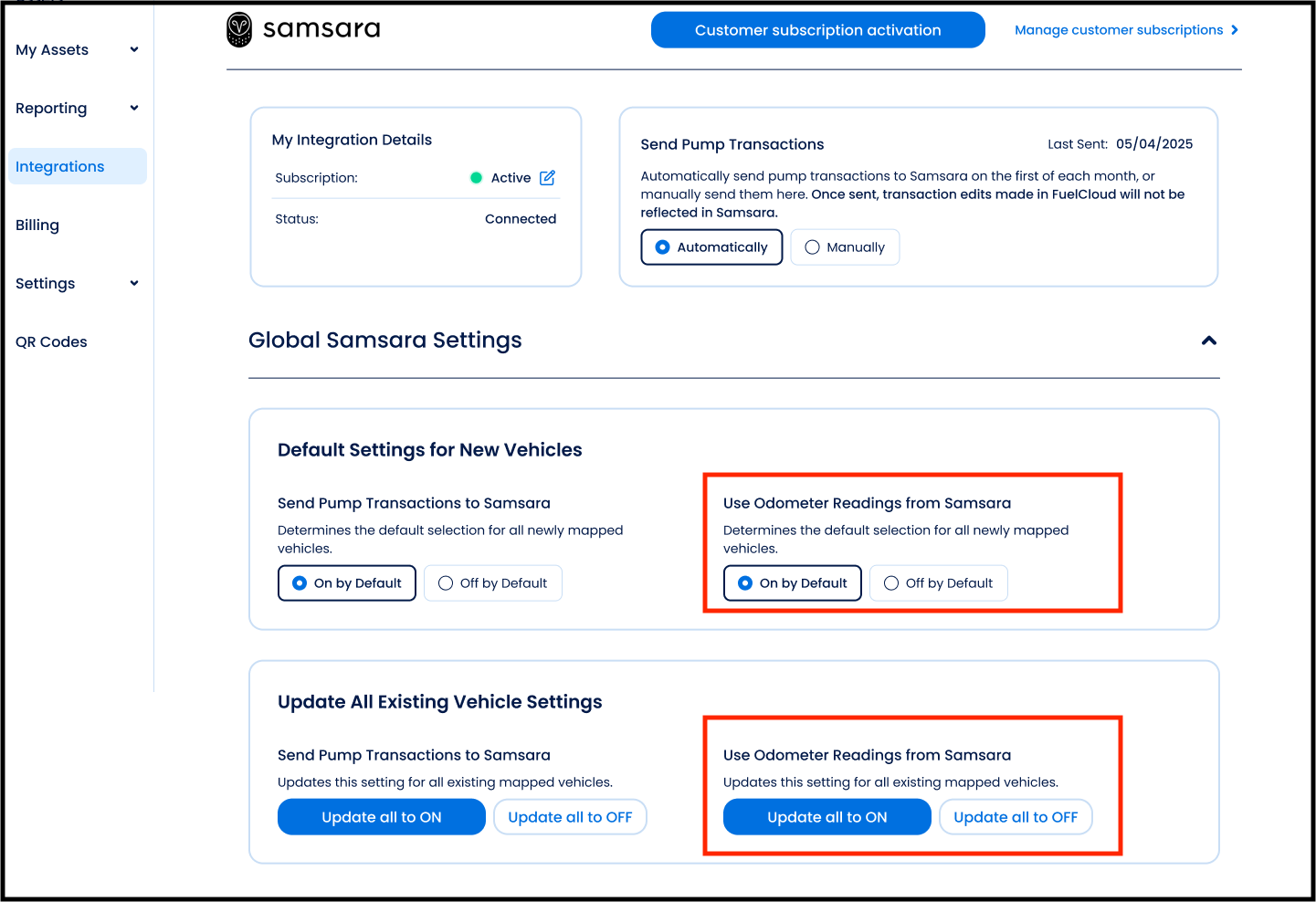Screen dimensions: 1316x902
Task: Open the Integrations sidebar item
Action: click(60, 166)
